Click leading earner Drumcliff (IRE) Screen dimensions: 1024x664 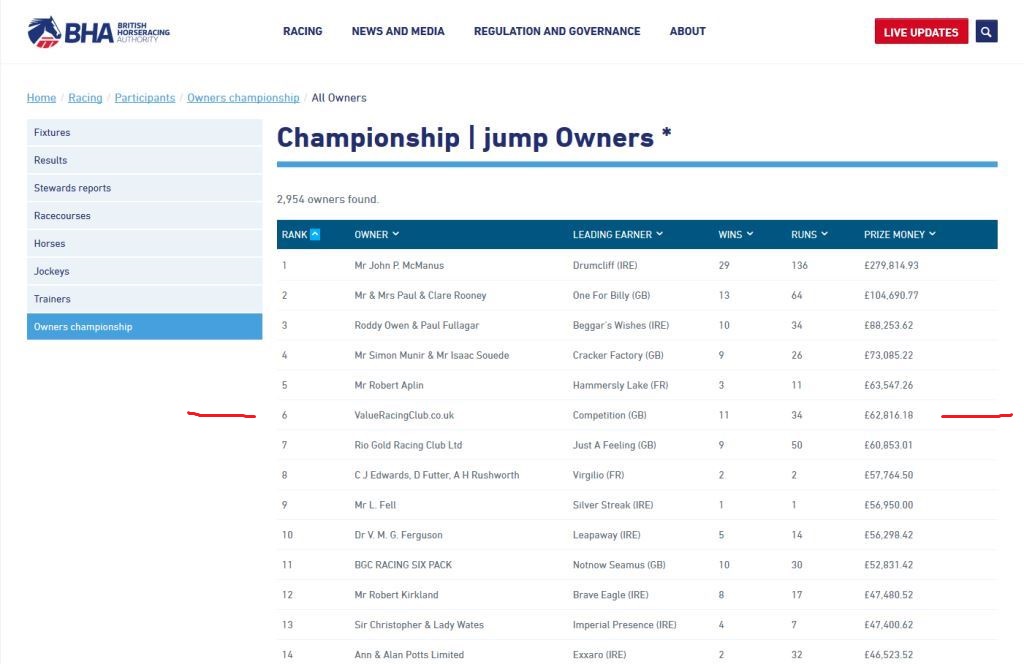pos(605,266)
